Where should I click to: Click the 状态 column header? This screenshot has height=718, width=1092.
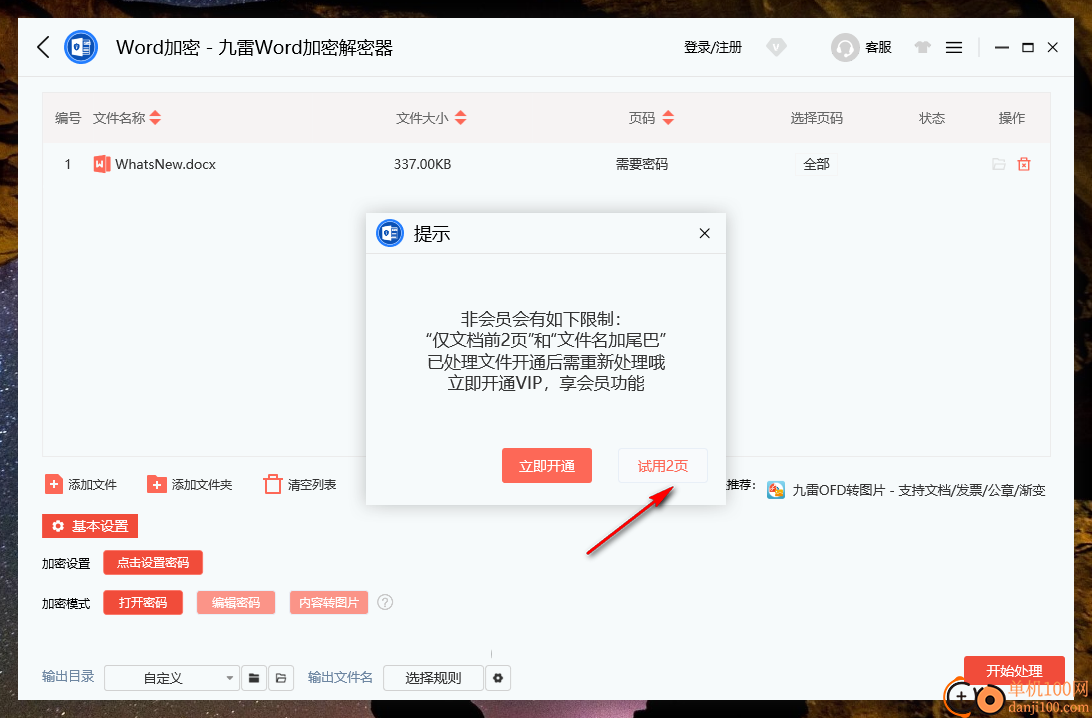(932, 118)
